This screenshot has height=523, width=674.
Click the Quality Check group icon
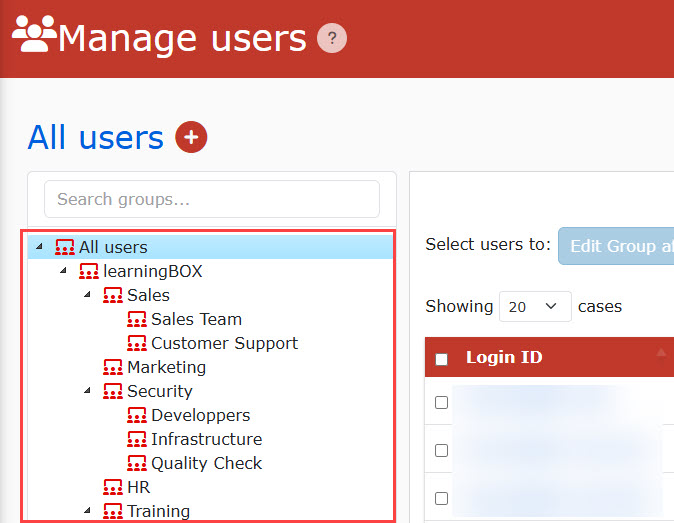click(137, 464)
